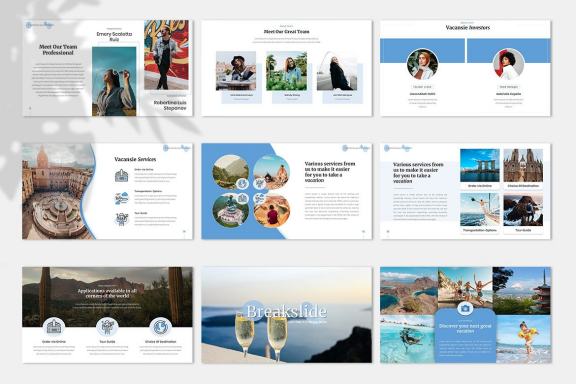Open the Japanese pagoda photo
This screenshot has height=384, width=576.
click(x=522, y=291)
